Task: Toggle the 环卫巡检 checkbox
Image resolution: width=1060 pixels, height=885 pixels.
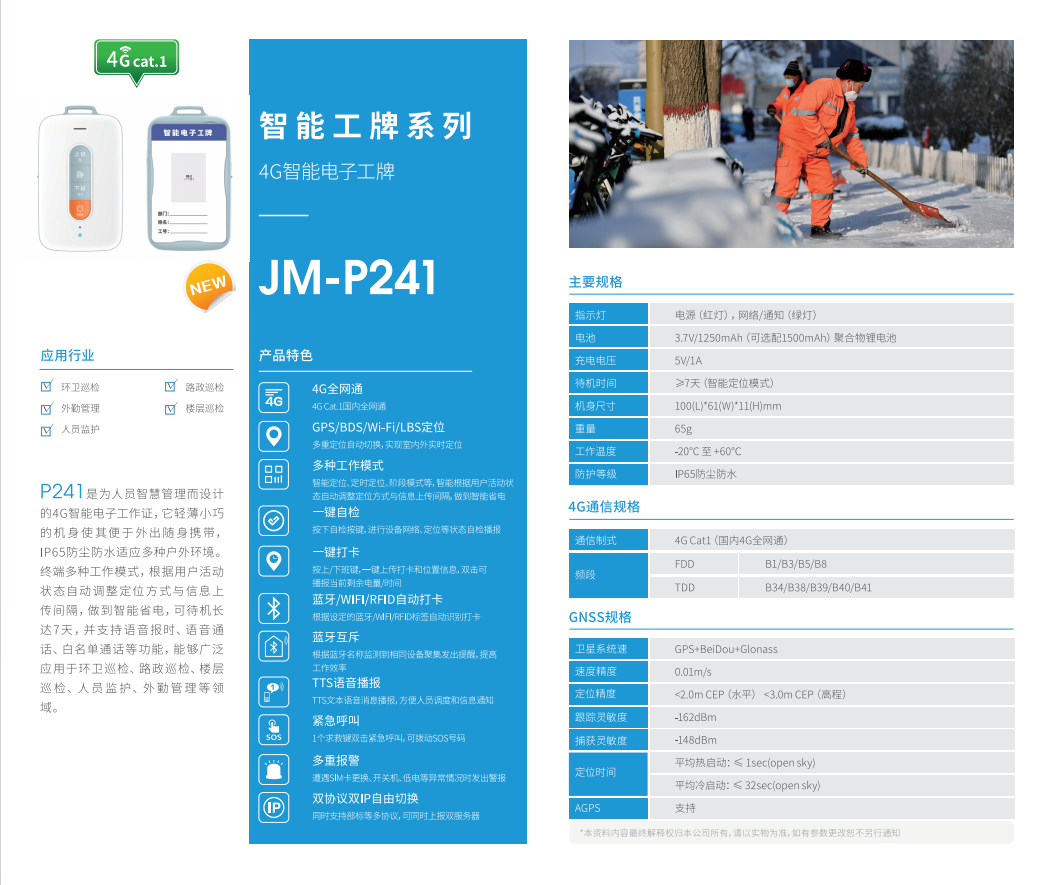Action: [x=47, y=387]
